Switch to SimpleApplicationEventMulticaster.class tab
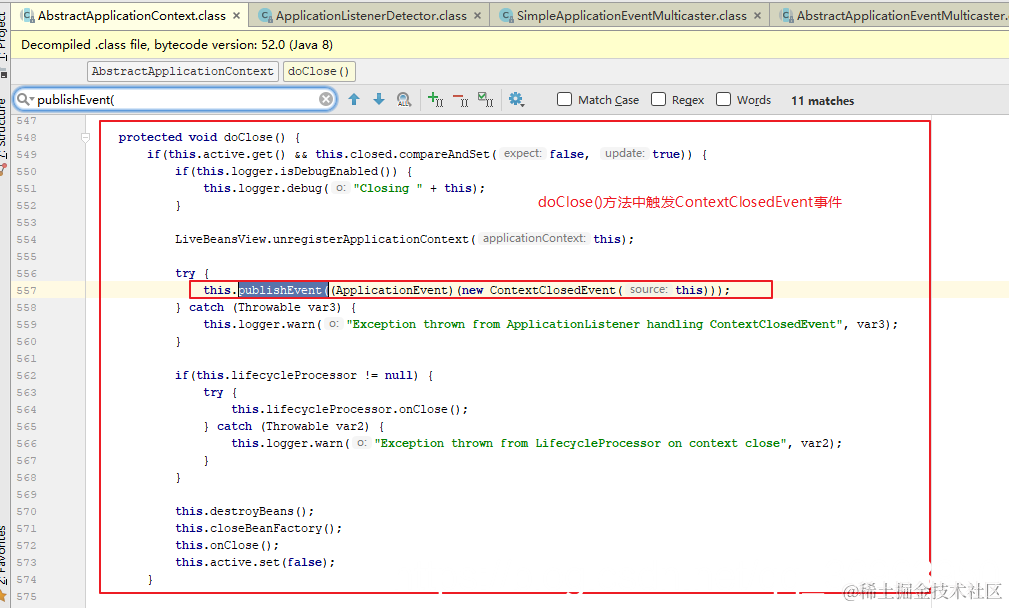This screenshot has height=608, width=1009. (631, 15)
